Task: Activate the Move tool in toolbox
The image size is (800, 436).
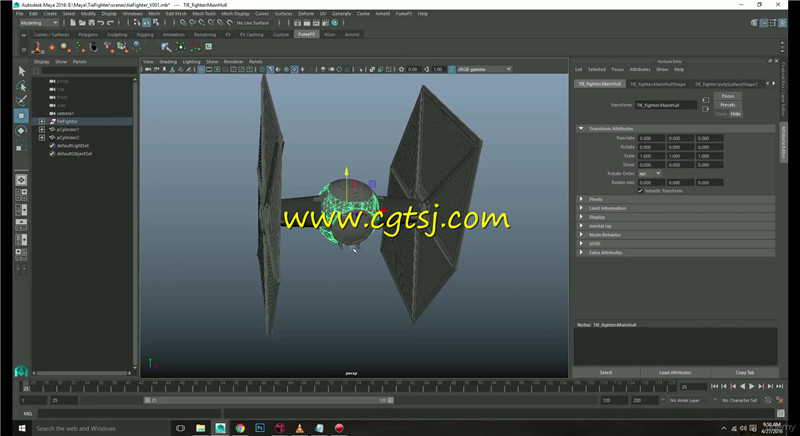Action: 21,116
